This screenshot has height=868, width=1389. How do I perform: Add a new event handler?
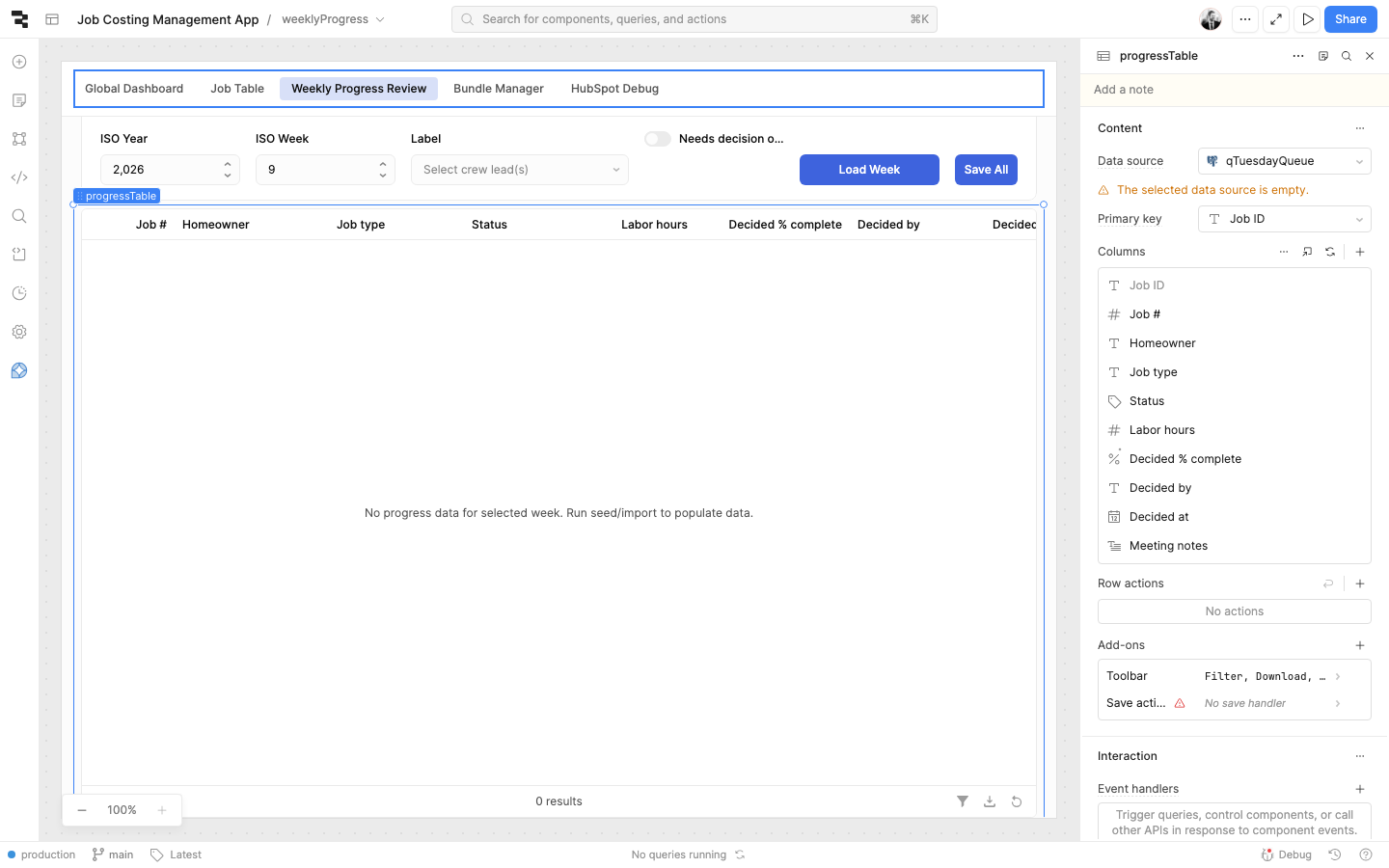1359,789
